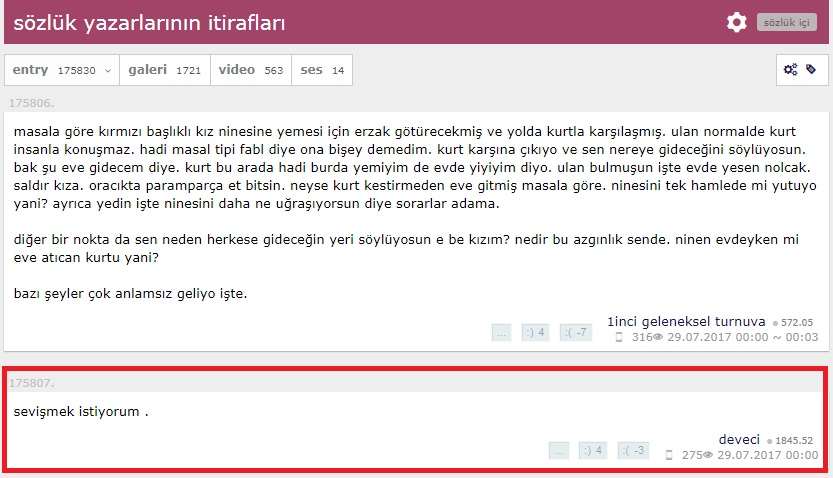Open the ses tab
Viewport: 833px width, 478px height.
(x=322, y=70)
